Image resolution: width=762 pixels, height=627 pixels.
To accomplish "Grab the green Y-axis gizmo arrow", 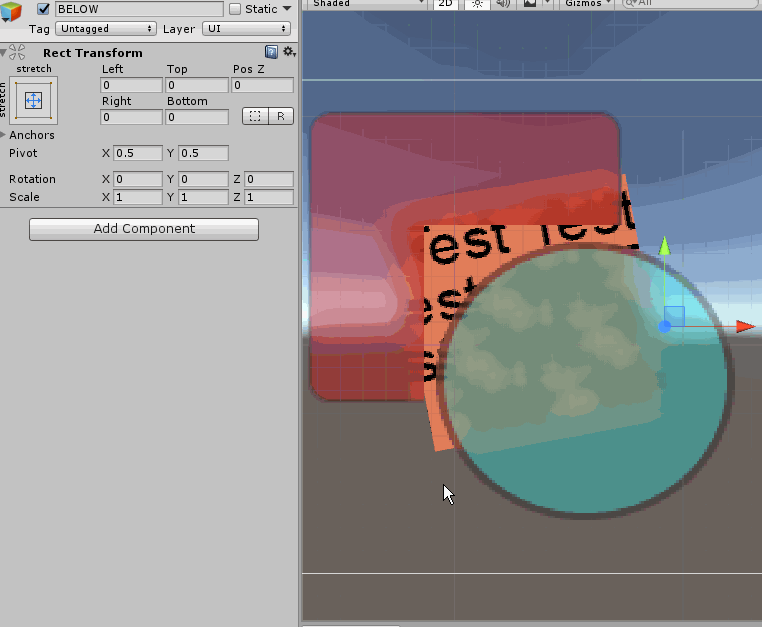I will pyautogui.click(x=664, y=245).
